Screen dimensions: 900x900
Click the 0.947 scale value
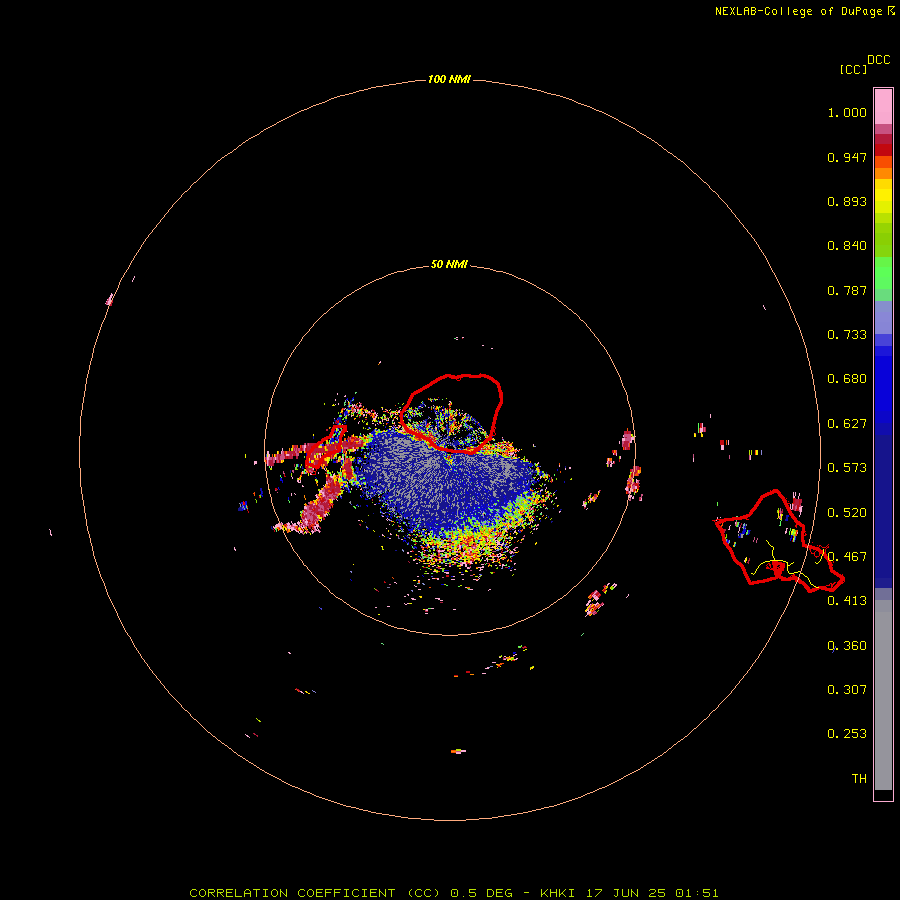pos(847,157)
